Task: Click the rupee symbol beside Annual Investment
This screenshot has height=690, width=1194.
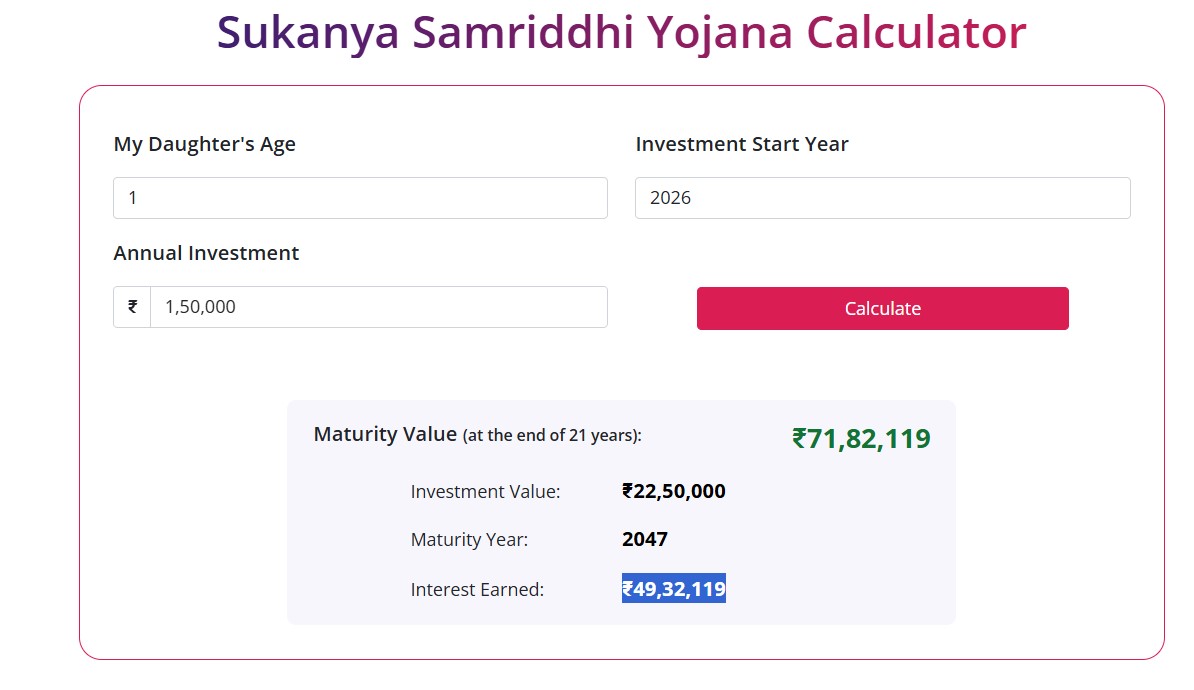Action: click(x=132, y=307)
